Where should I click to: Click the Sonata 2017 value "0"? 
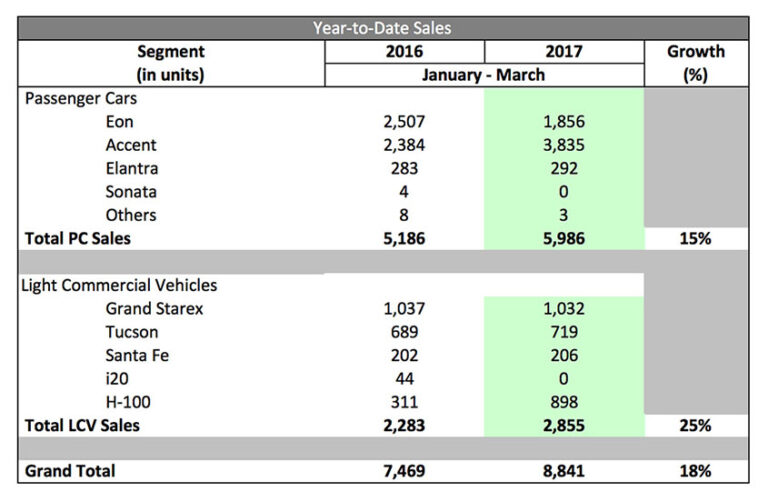point(564,191)
